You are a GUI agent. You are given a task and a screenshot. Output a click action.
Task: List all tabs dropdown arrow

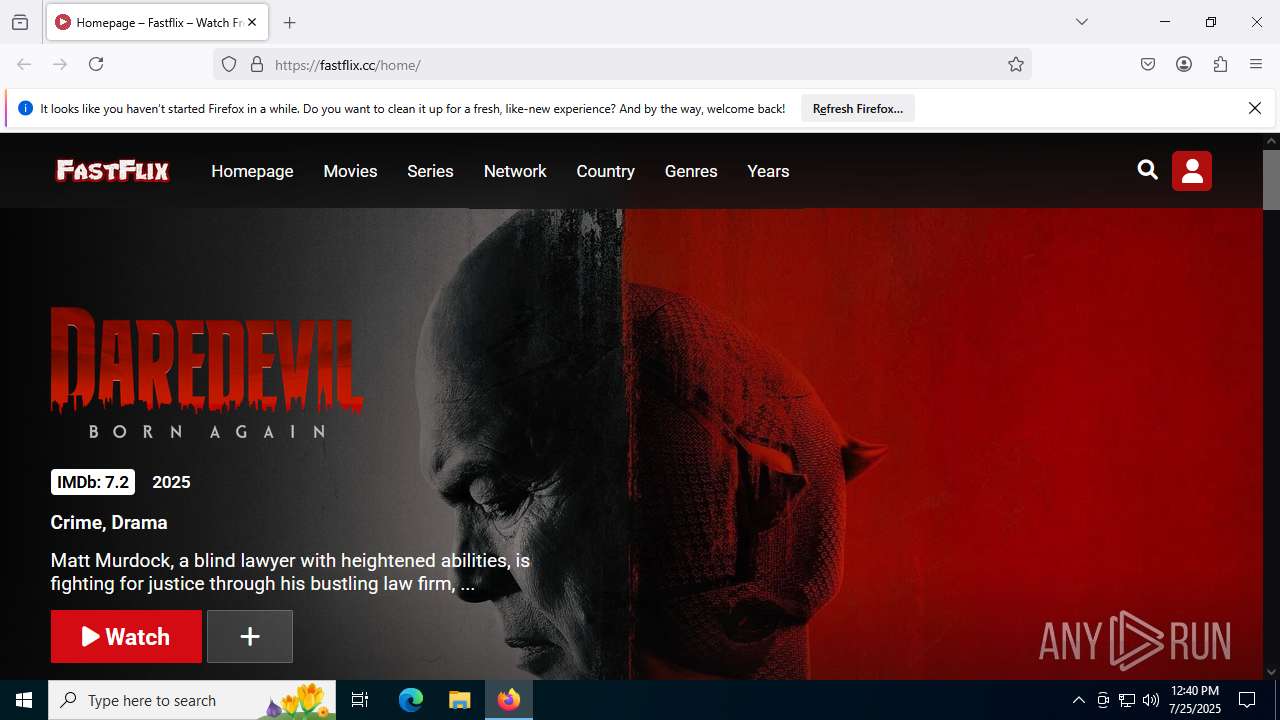[1081, 22]
